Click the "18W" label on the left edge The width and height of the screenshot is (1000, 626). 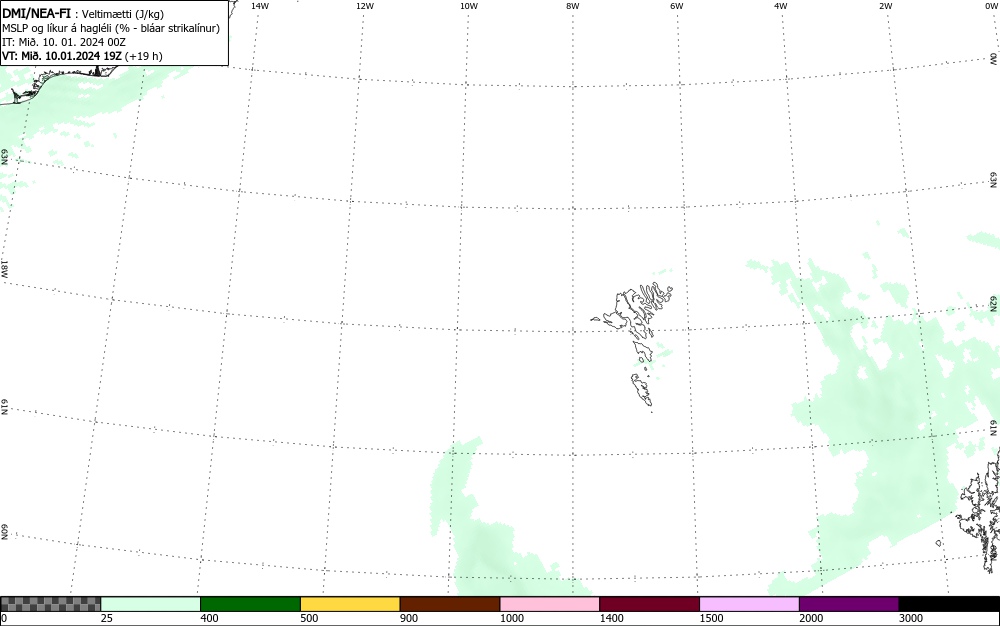(x=4, y=268)
